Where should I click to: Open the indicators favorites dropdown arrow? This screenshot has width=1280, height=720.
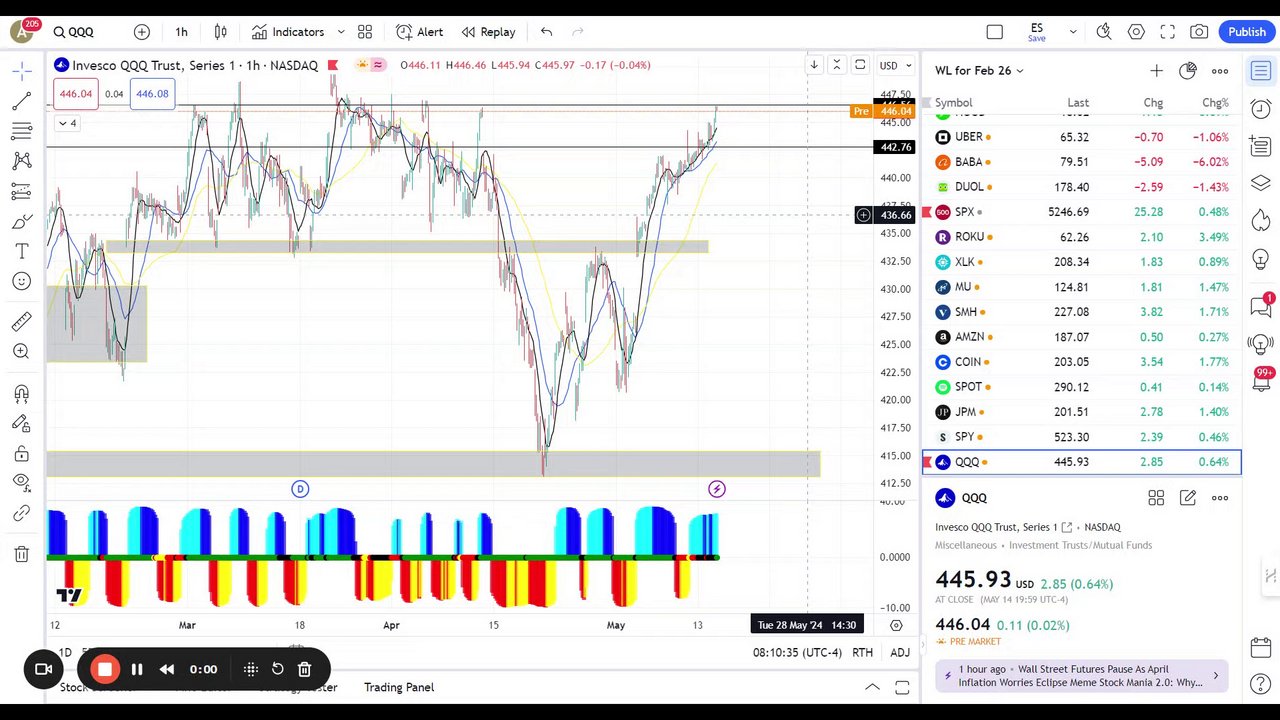pyautogui.click(x=341, y=32)
